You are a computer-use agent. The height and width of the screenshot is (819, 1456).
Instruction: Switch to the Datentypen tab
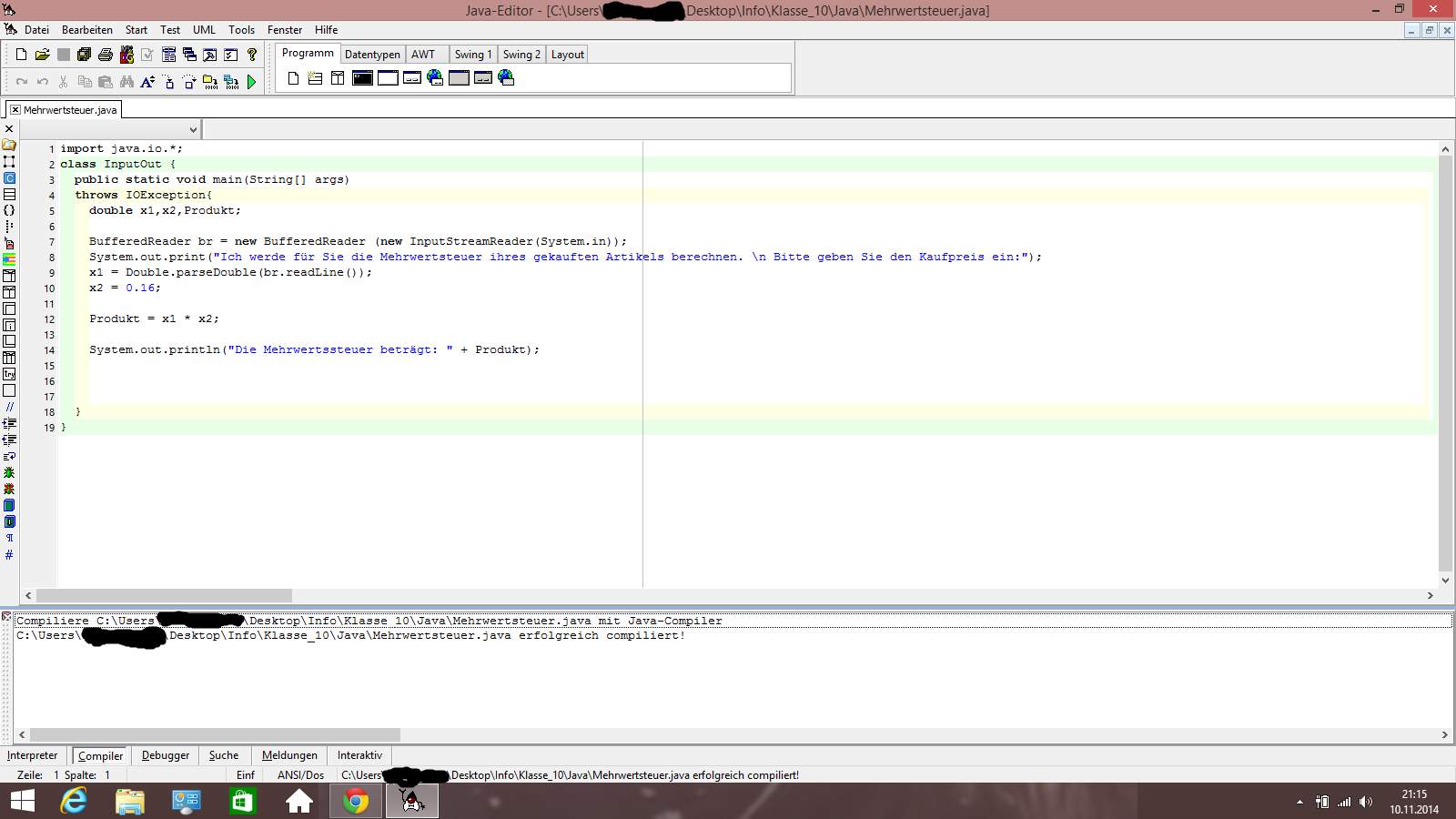pos(372,54)
